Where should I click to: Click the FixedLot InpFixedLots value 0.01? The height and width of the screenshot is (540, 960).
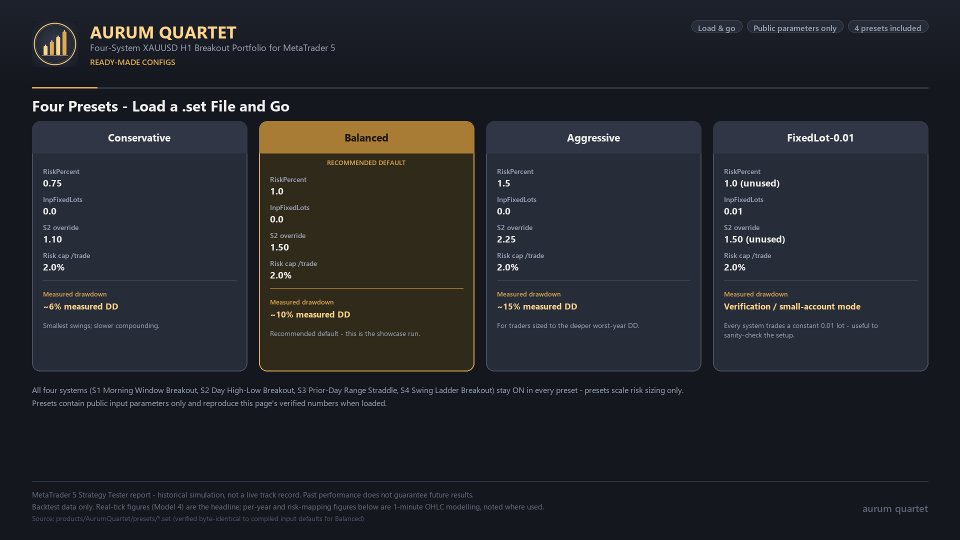pos(733,211)
